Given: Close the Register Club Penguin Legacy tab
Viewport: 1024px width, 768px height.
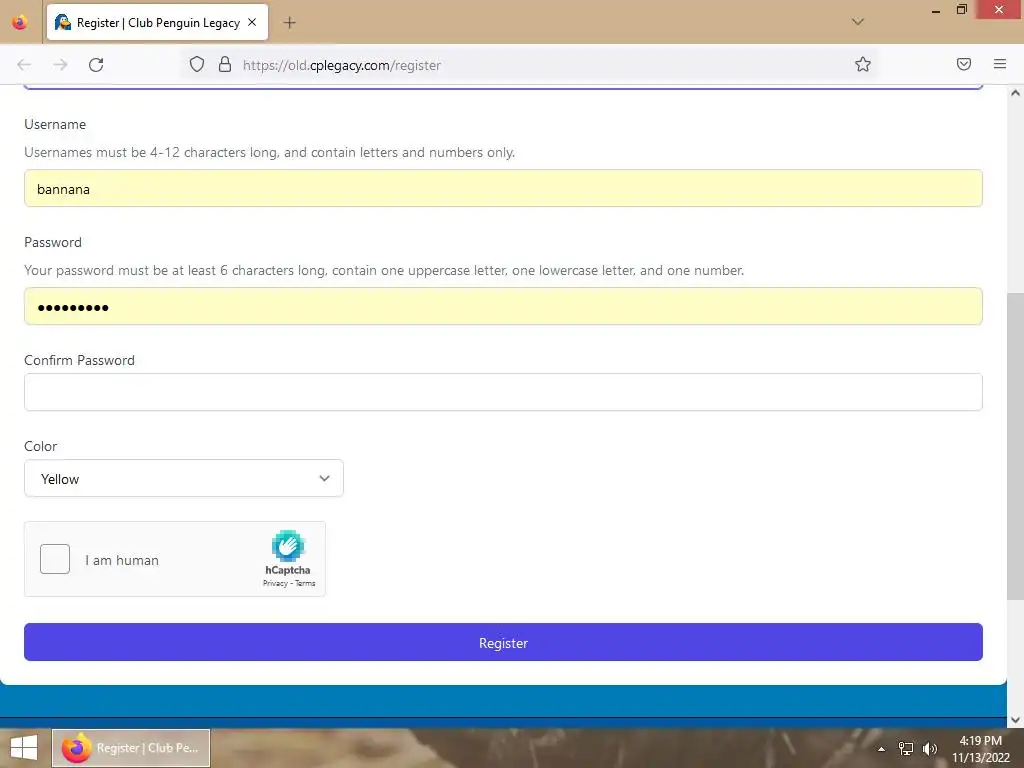Looking at the screenshot, I should click(x=252, y=22).
